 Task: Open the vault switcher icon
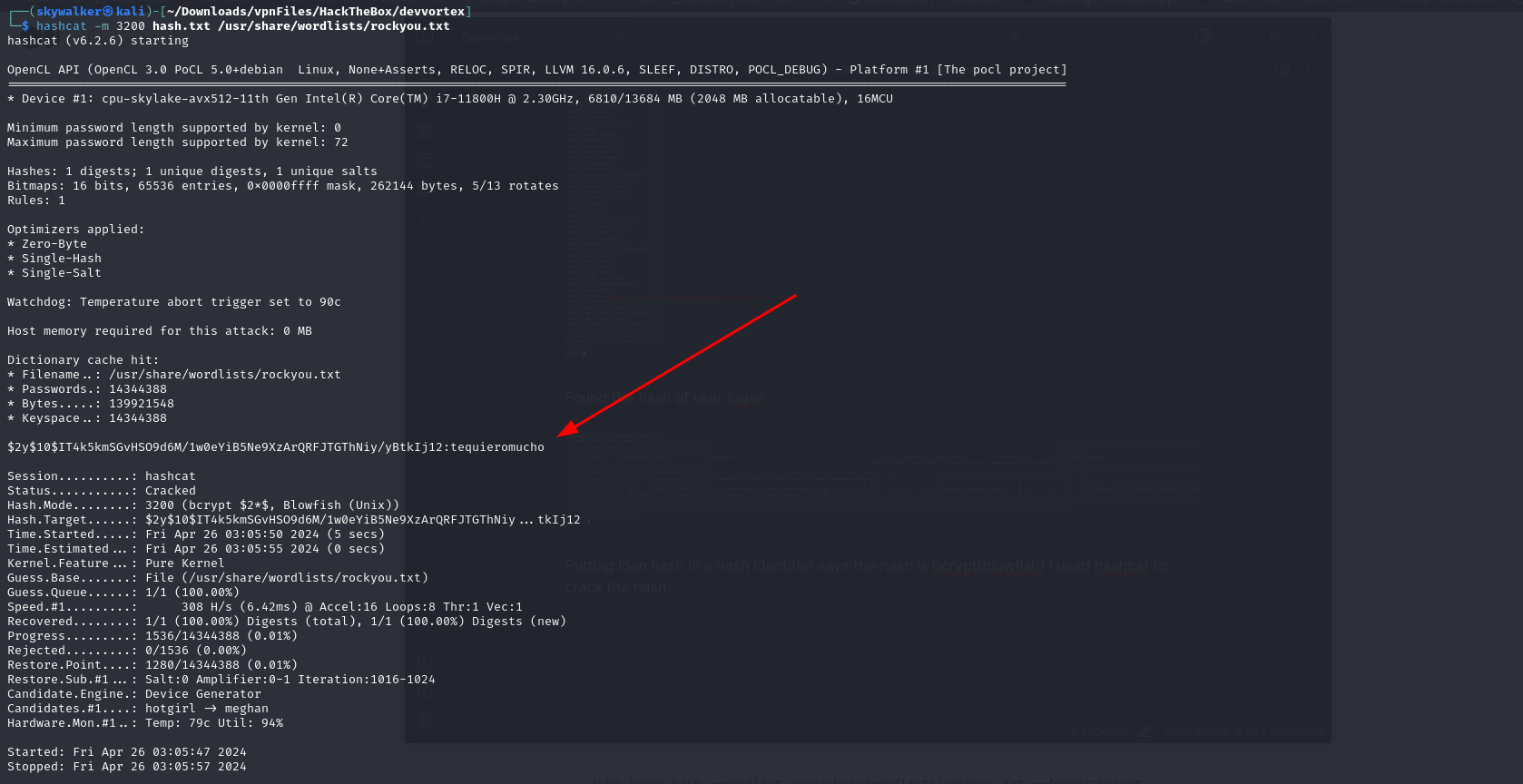point(424,663)
